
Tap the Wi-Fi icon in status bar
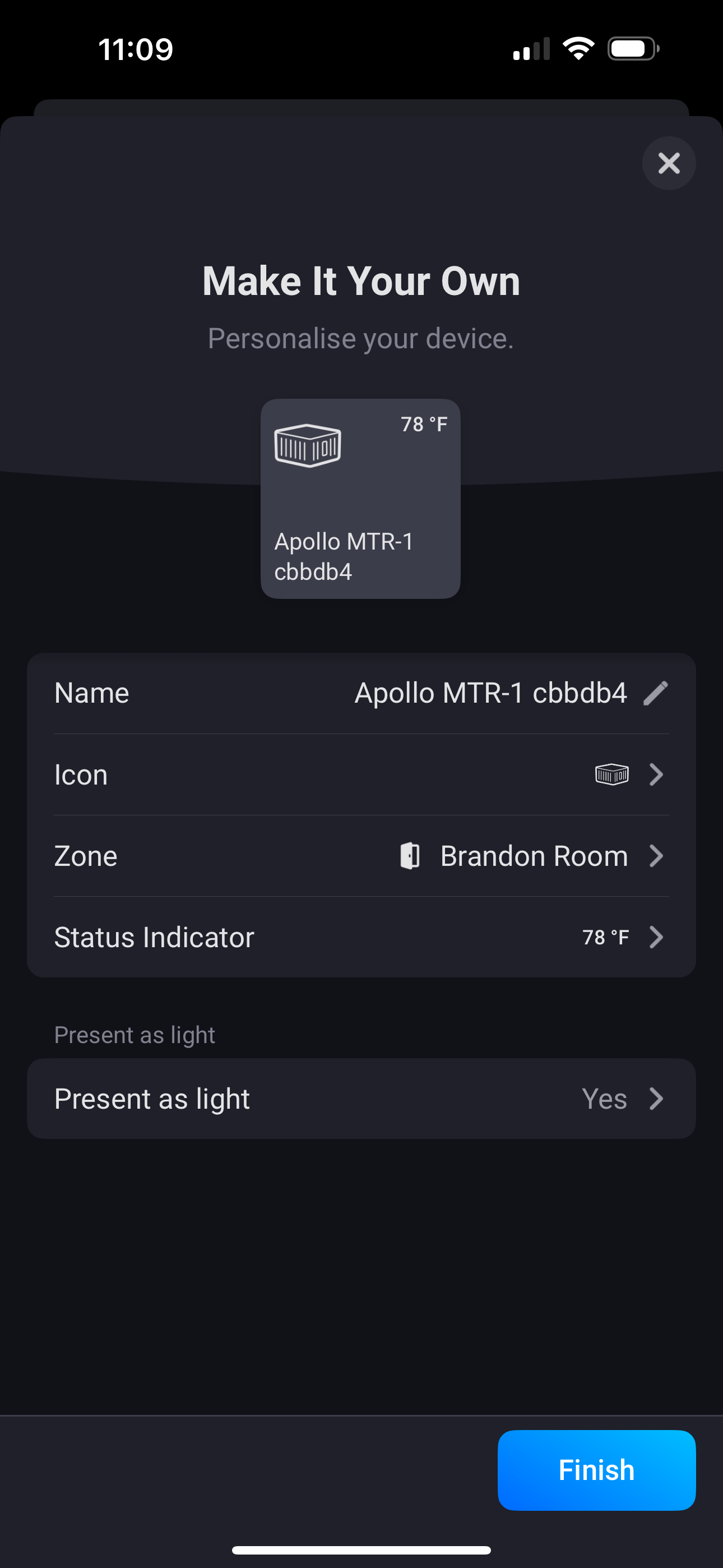pos(578,49)
